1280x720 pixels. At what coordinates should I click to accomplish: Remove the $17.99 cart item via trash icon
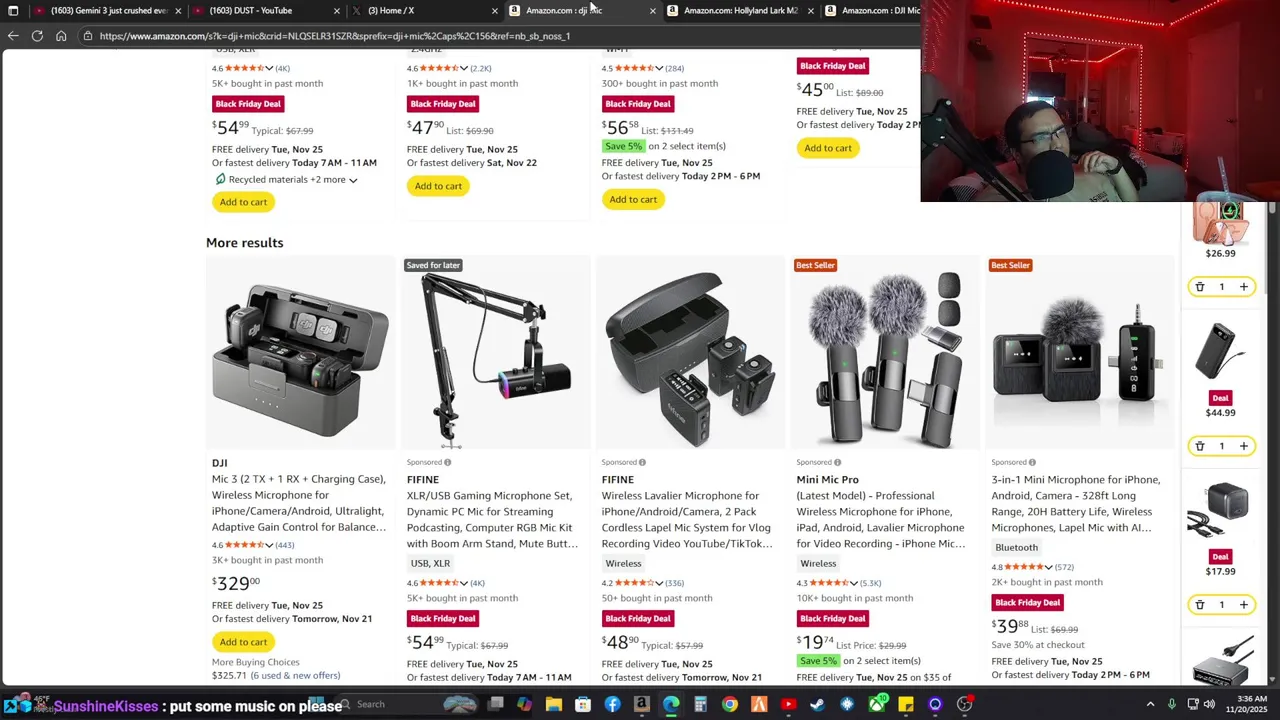tap(1200, 605)
